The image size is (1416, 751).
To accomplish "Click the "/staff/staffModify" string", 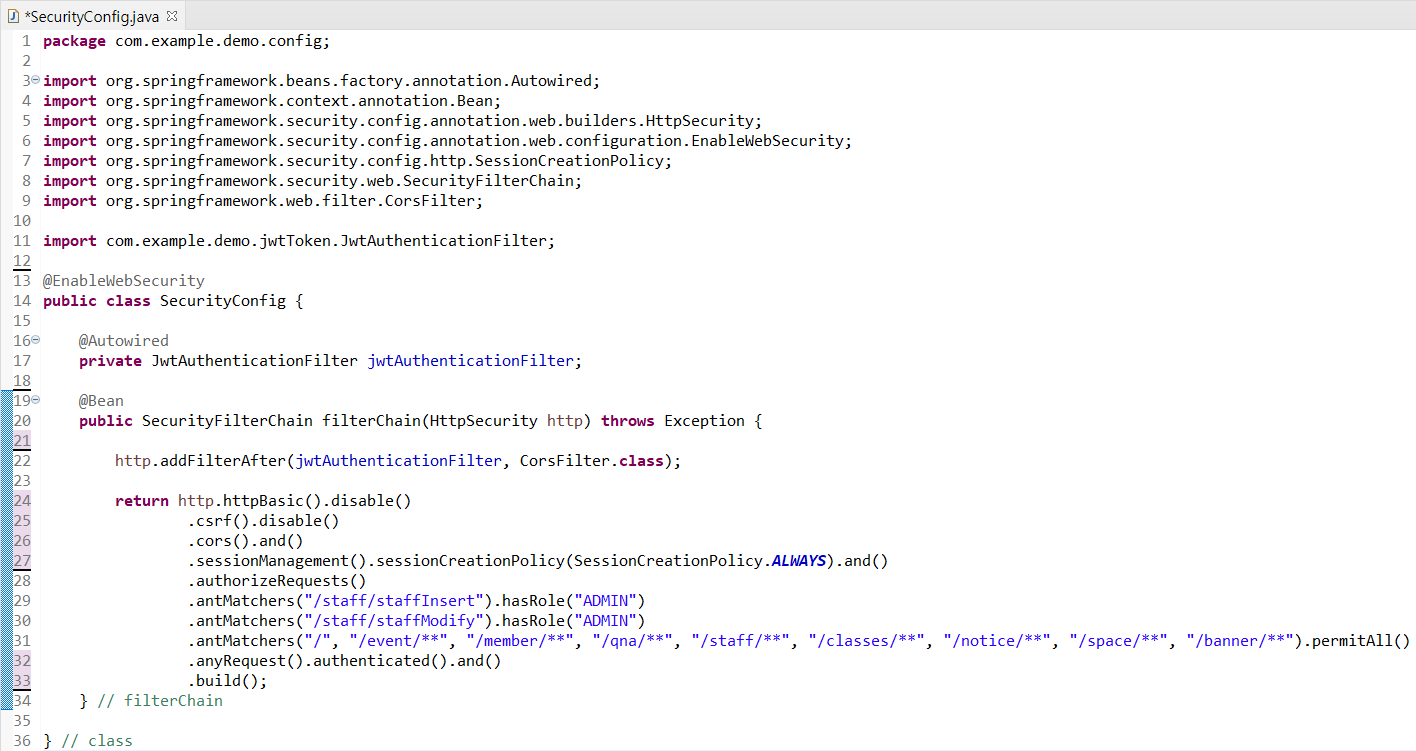I will pyautogui.click(x=394, y=621).
